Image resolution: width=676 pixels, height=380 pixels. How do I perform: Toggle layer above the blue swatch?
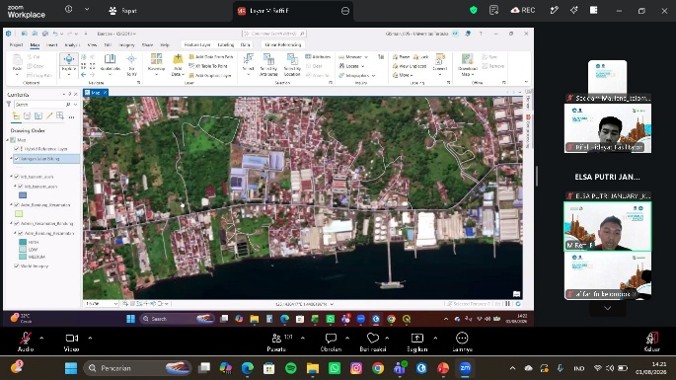tap(20, 186)
